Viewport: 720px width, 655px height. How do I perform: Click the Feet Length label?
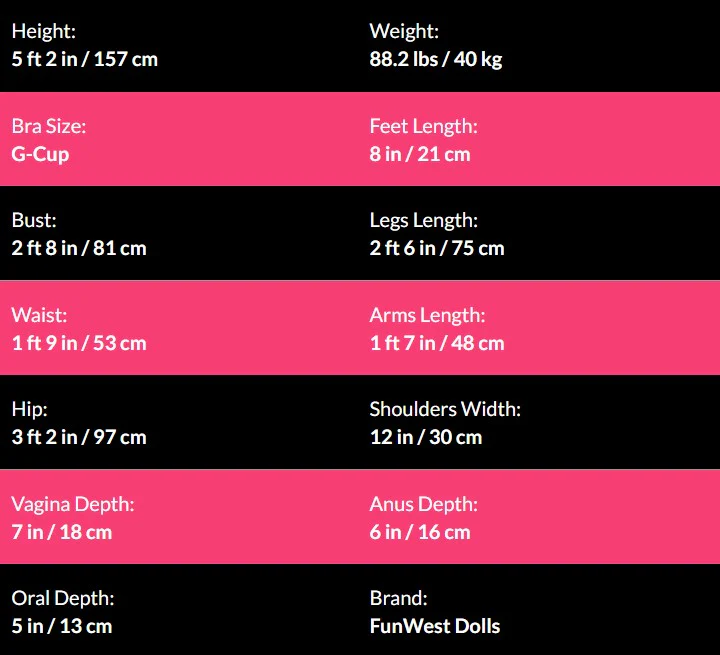[423, 127]
